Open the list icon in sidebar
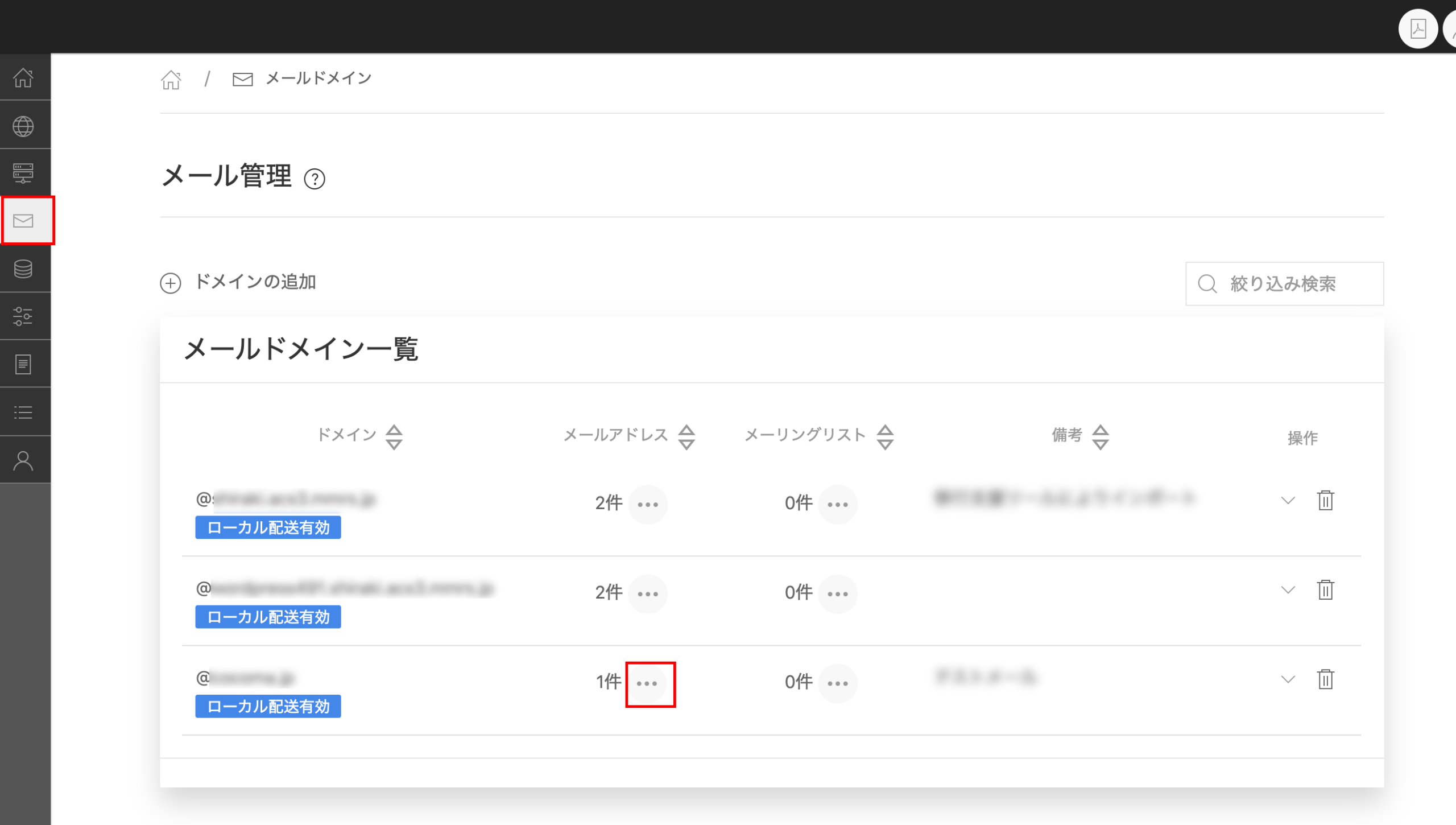Viewport: 1456px width, 825px height. pyautogui.click(x=23, y=412)
